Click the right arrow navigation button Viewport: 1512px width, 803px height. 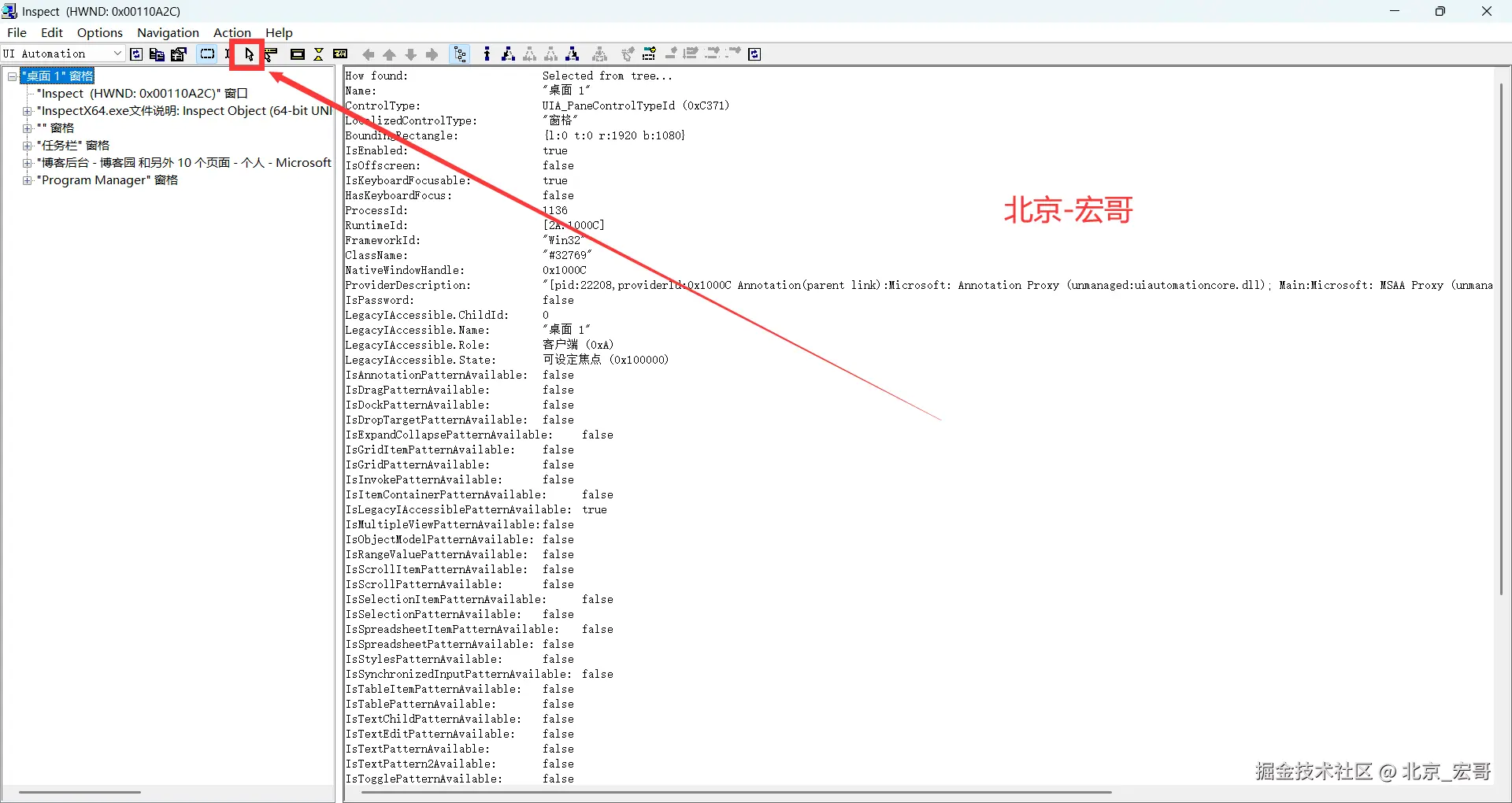coord(432,54)
